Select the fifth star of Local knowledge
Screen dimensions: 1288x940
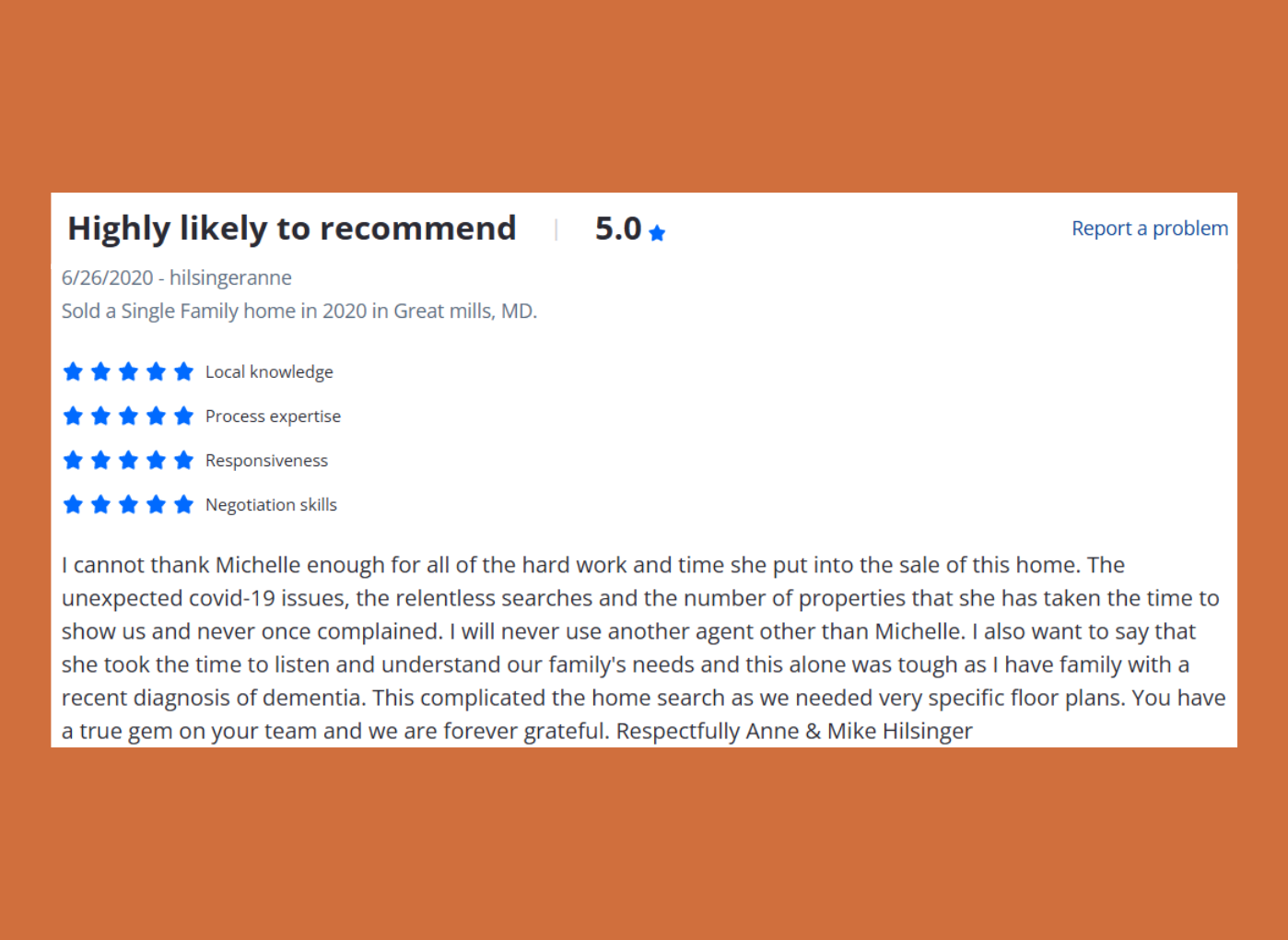183,371
